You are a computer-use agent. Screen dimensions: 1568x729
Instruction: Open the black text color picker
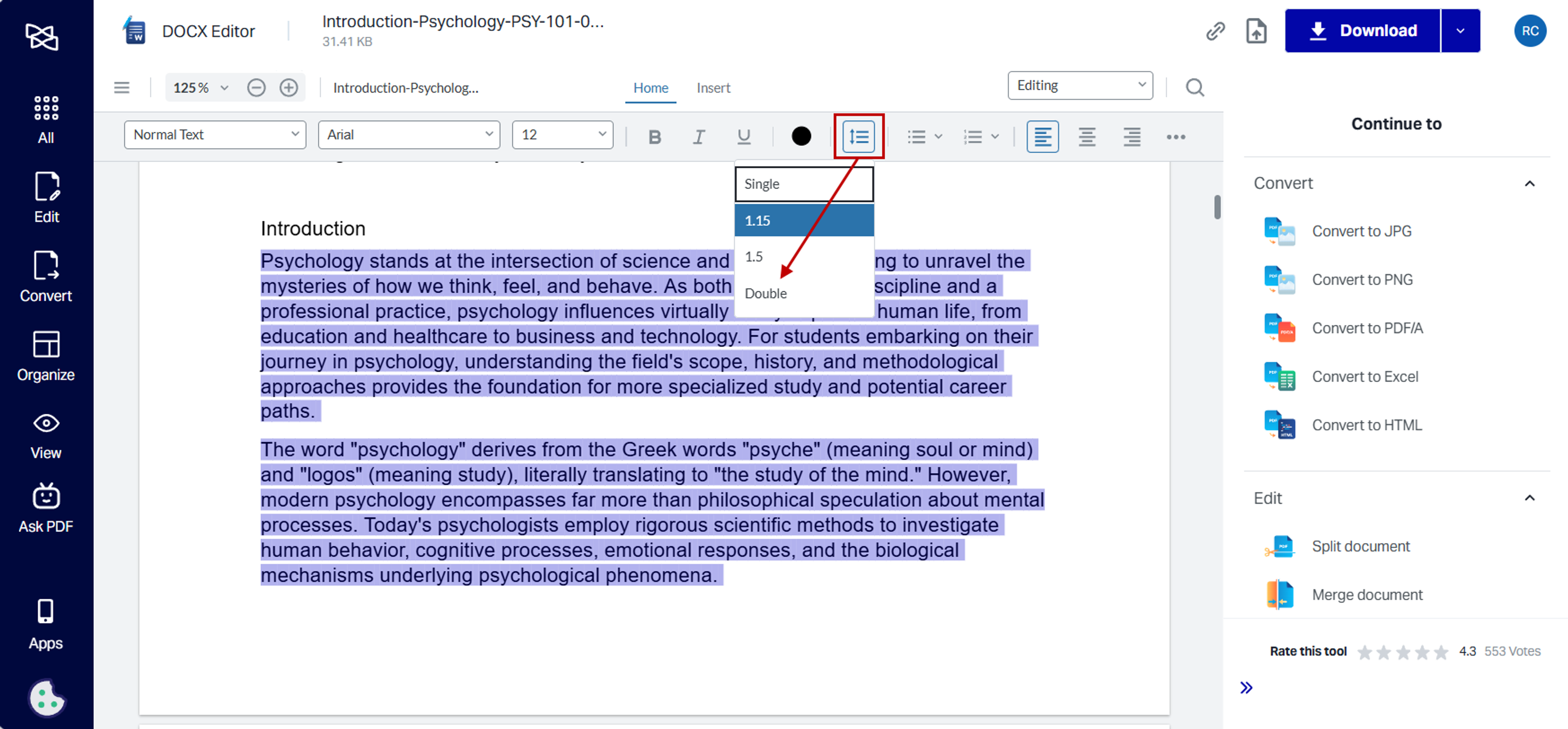coord(801,136)
